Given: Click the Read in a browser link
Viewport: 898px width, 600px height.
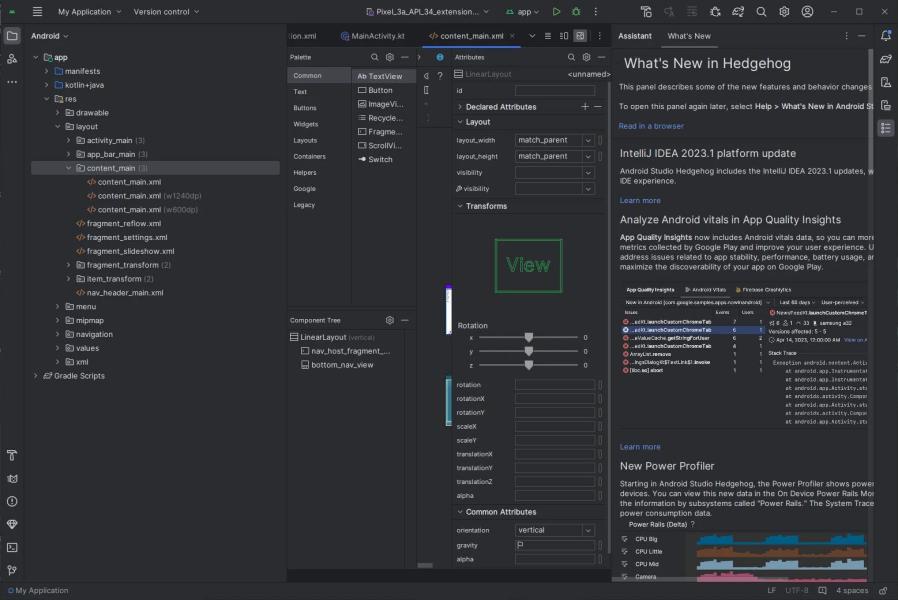Looking at the screenshot, I should (x=651, y=126).
